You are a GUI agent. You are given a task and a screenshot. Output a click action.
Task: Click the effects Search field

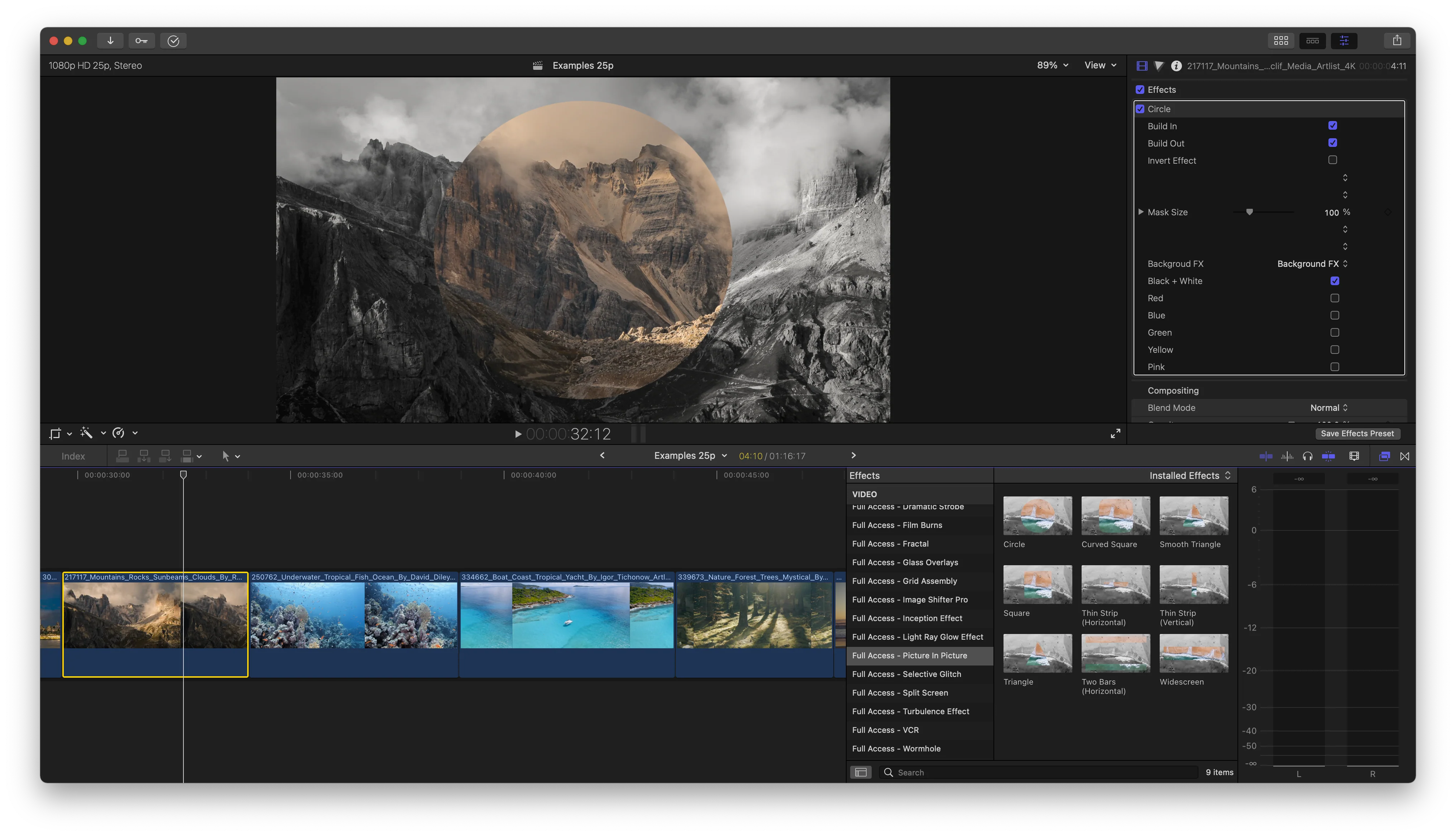pyautogui.click(x=1039, y=772)
